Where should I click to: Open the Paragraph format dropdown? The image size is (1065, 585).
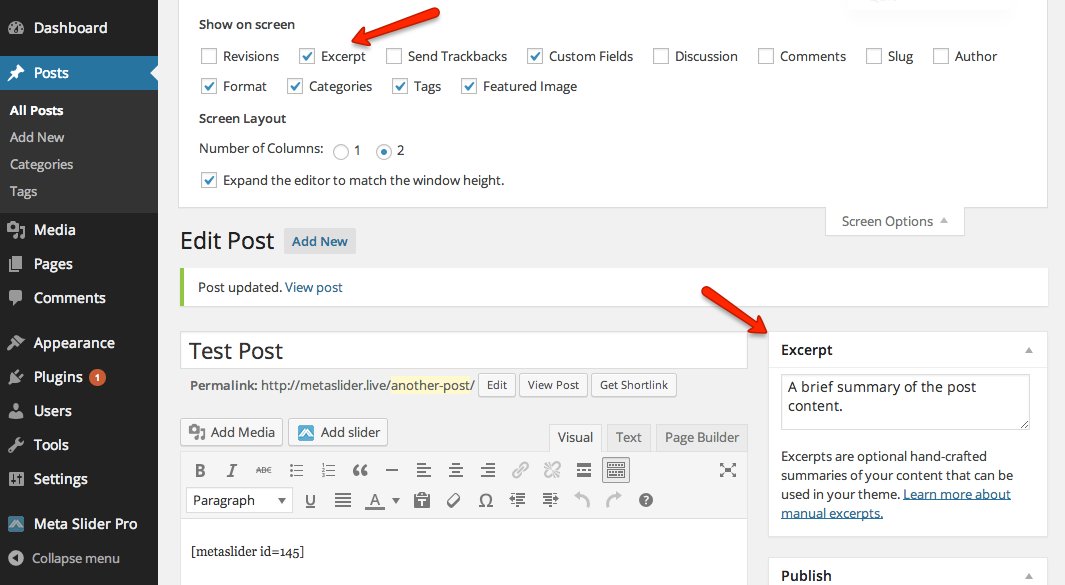[238, 500]
